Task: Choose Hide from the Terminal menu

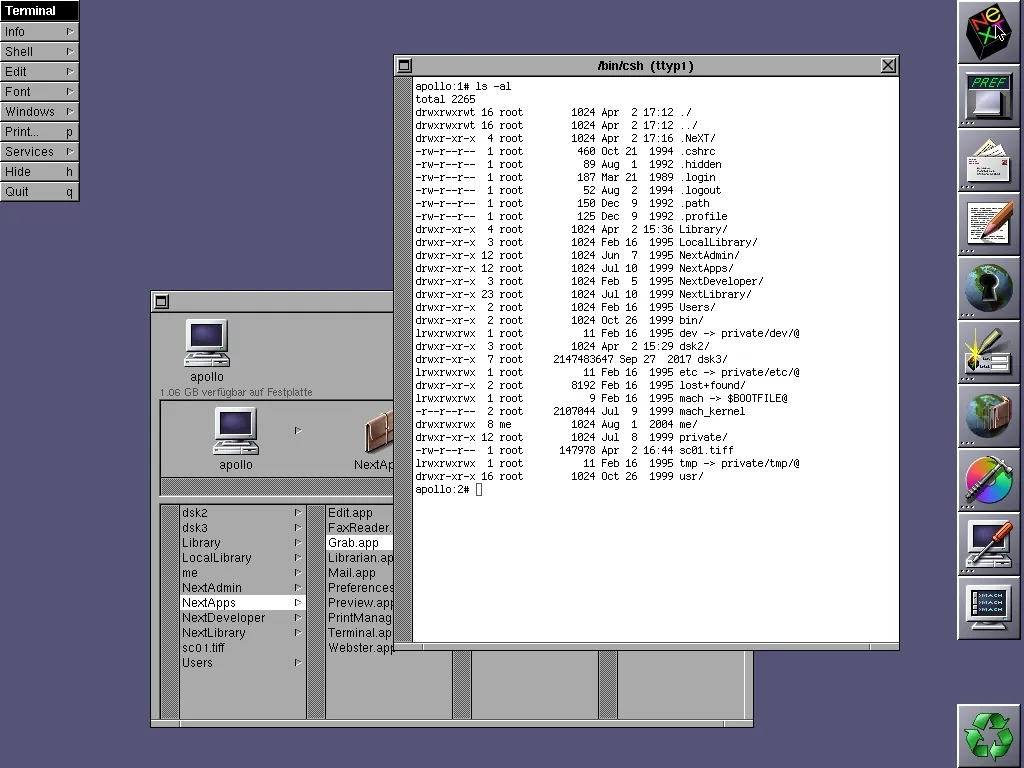Action: point(39,172)
